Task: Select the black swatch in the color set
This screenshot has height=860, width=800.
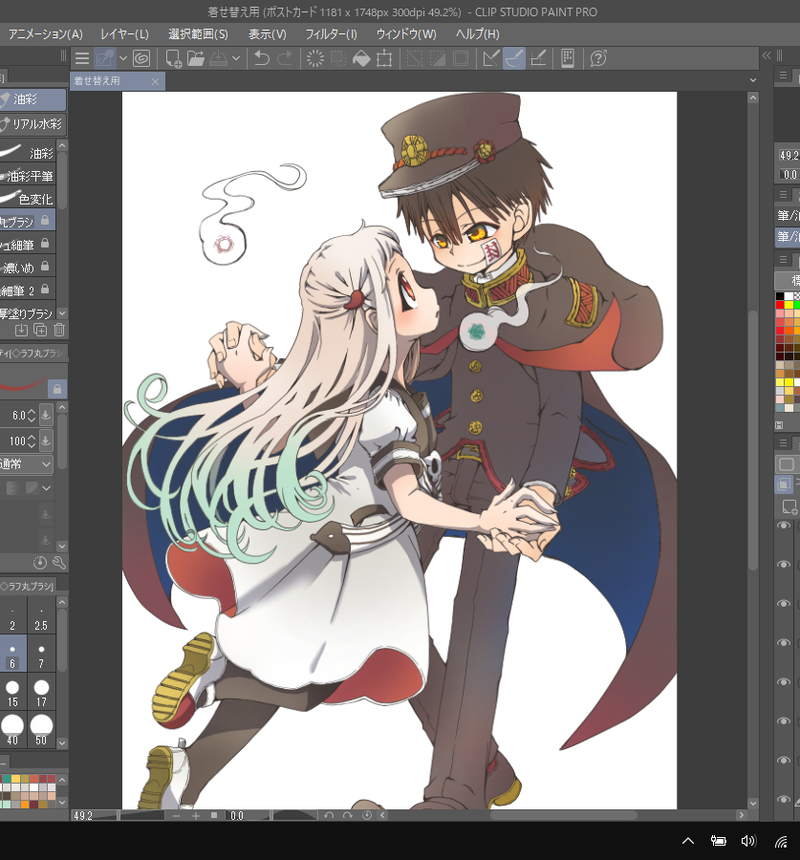Action: 780,296
